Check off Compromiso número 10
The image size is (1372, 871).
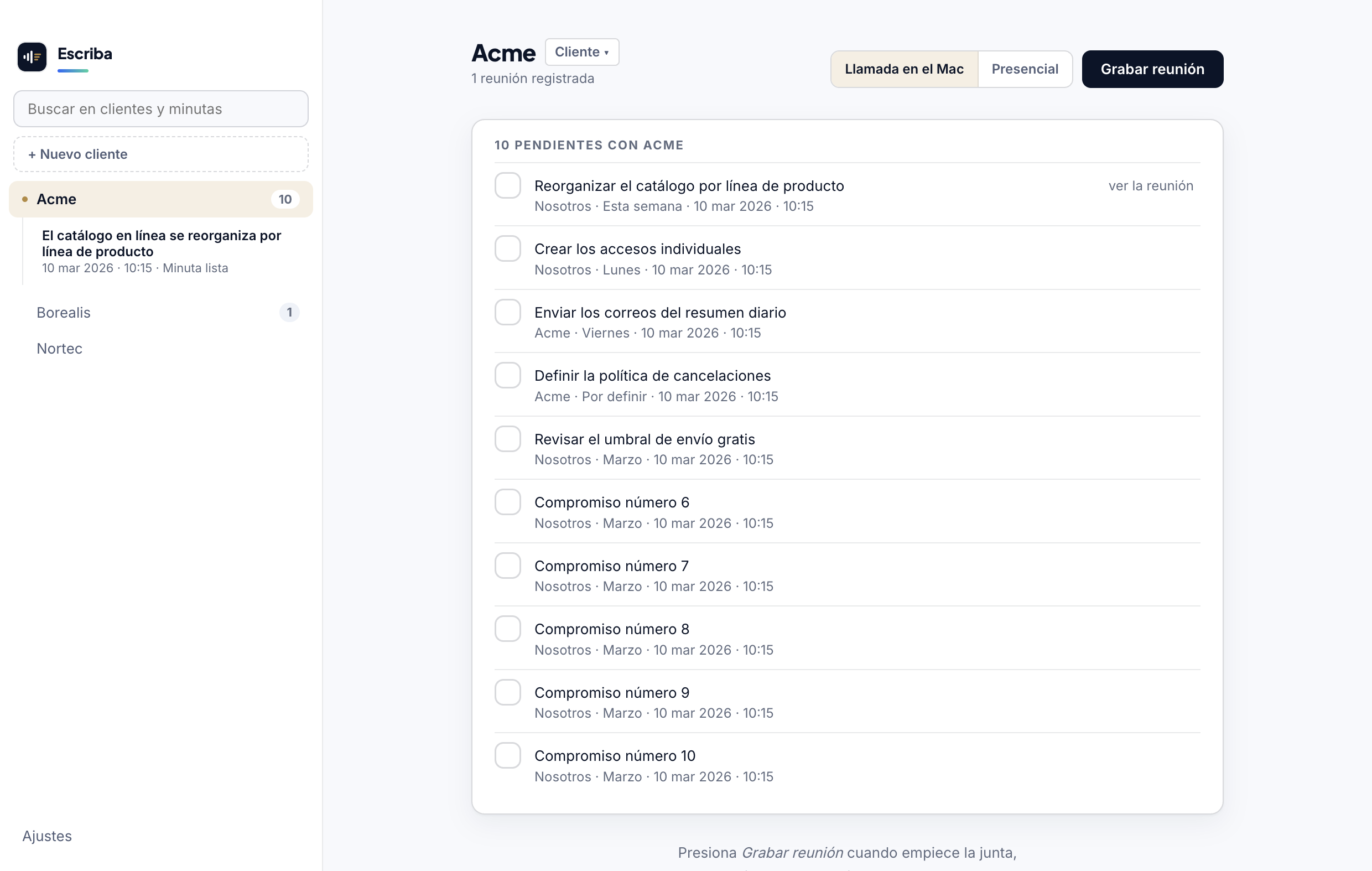[x=508, y=756]
